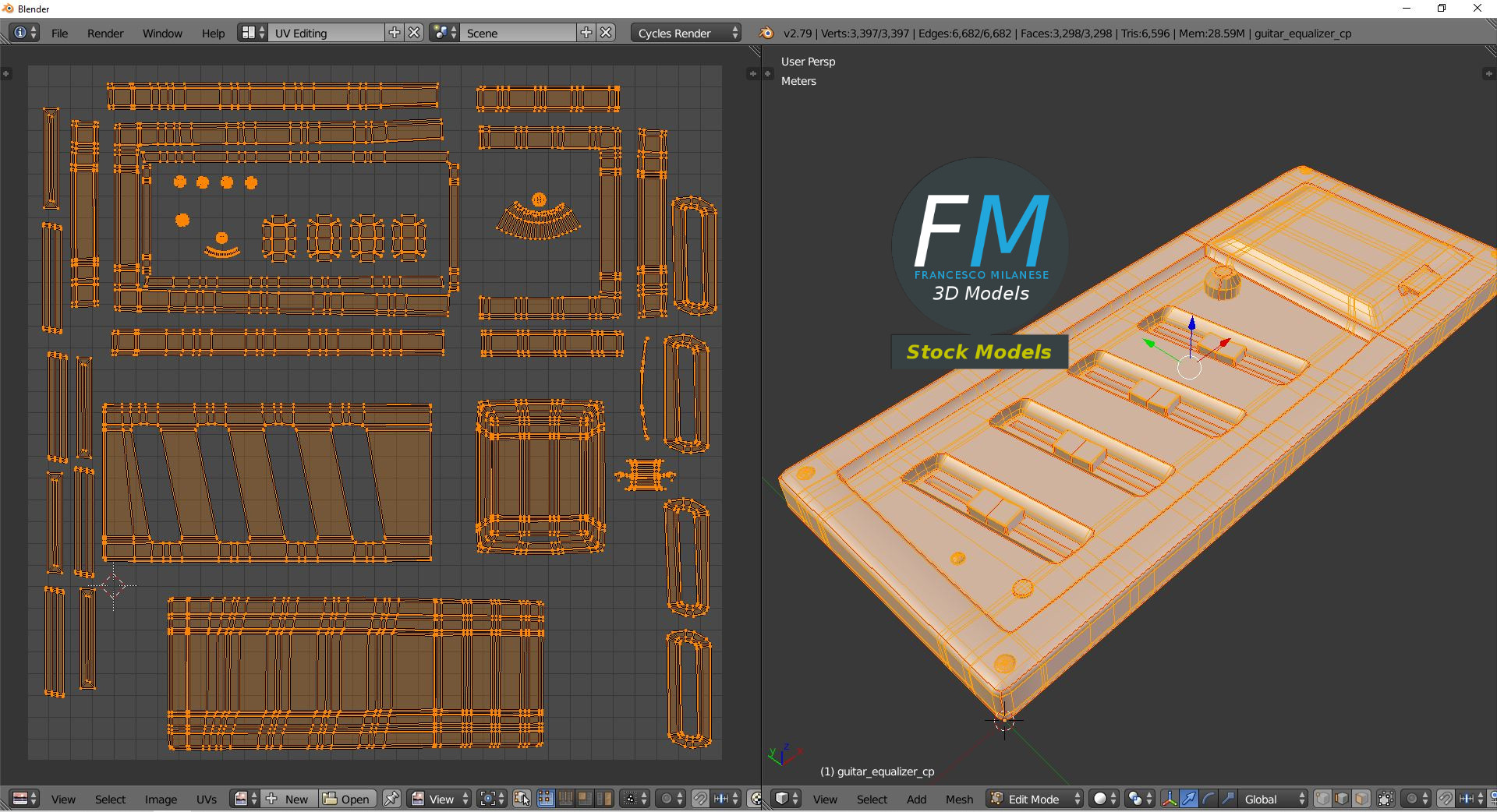The height and width of the screenshot is (812, 1497).
Task: Select UV vertex selection mode icon
Action: [x=545, y=799]
